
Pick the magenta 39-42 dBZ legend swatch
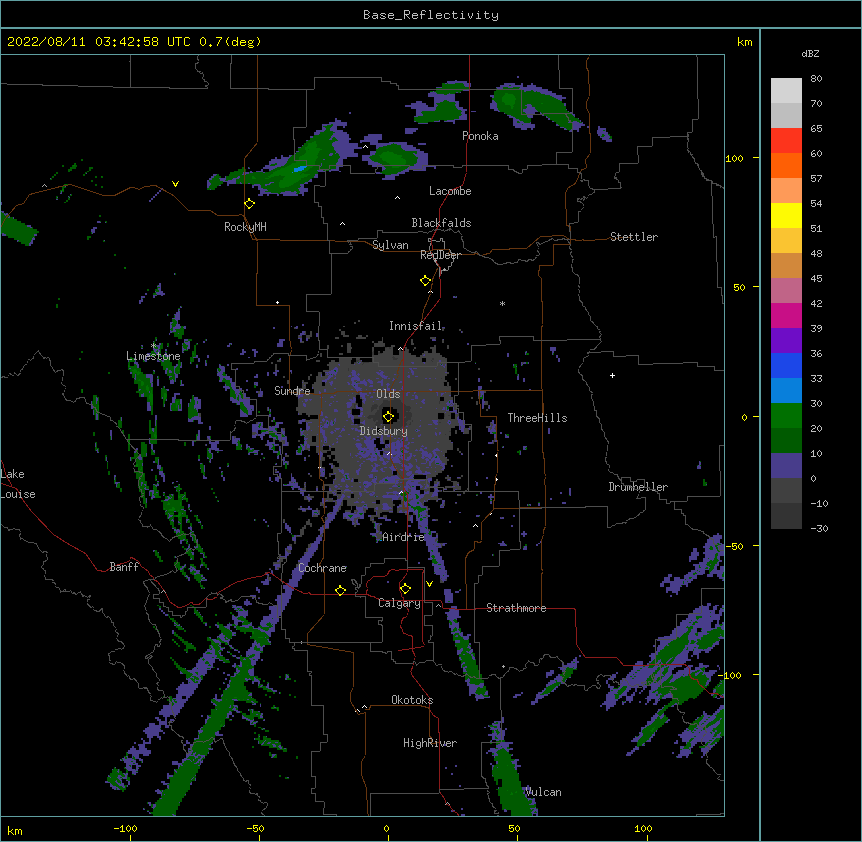coord(786,315)
